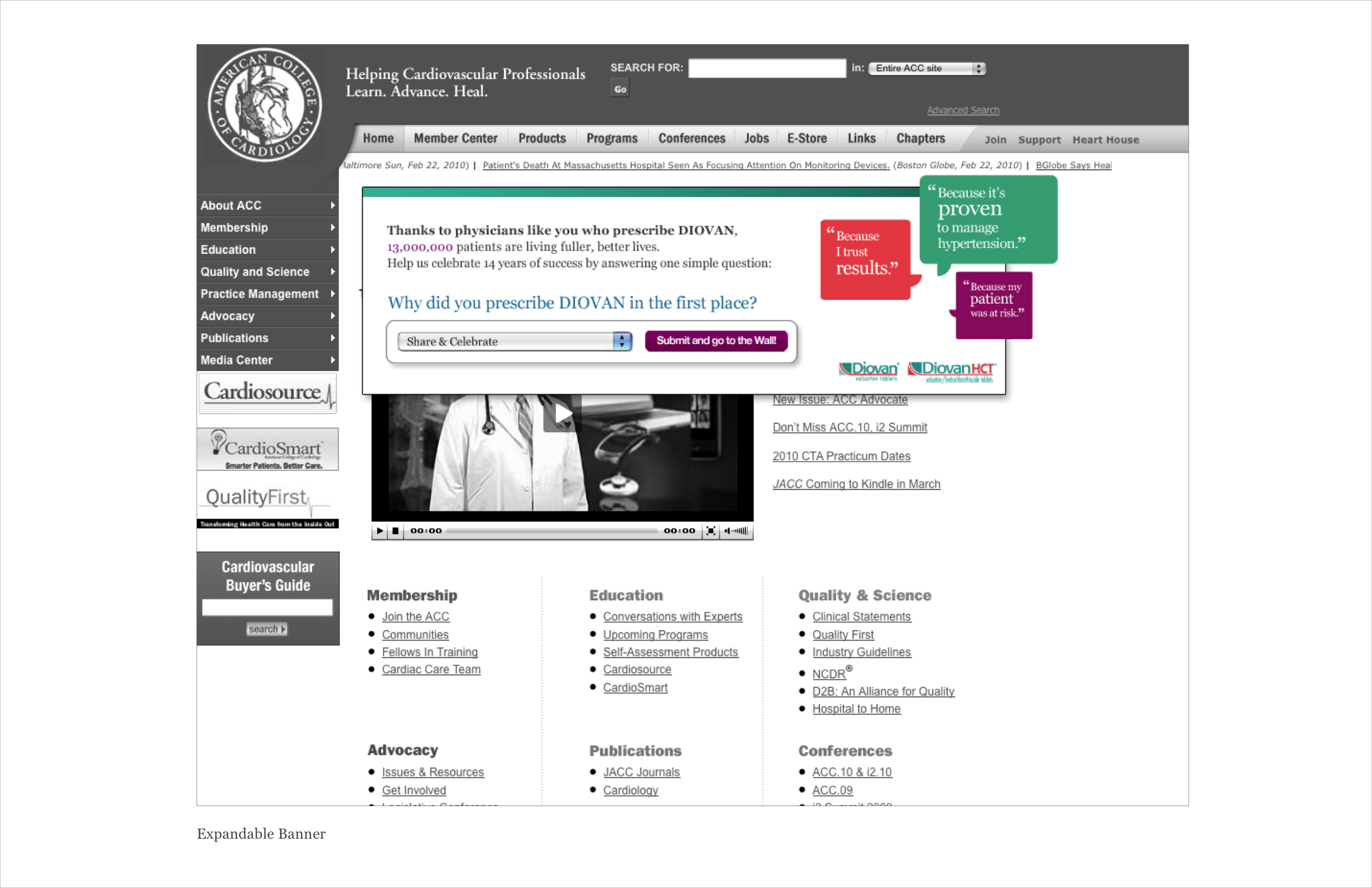
Task: Open the Conferences nav tab
Action: pyautogui.click(x=692, y=138)
